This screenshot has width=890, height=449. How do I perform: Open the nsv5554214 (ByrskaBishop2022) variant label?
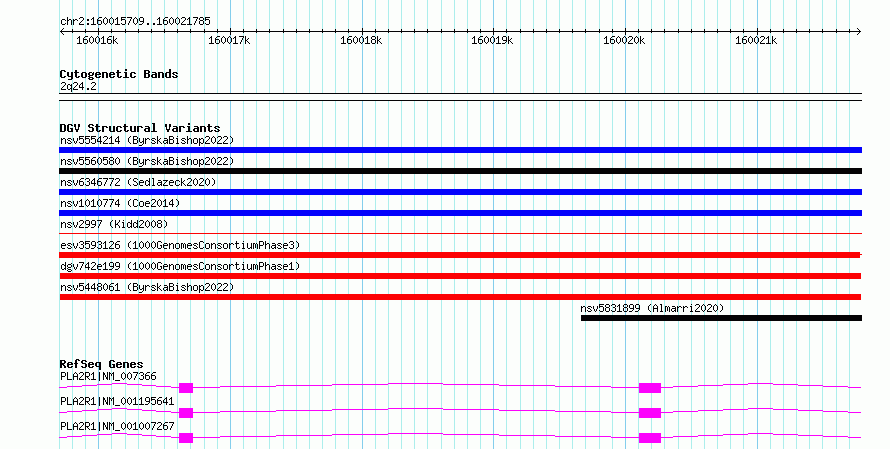click(x=147, y=140)
